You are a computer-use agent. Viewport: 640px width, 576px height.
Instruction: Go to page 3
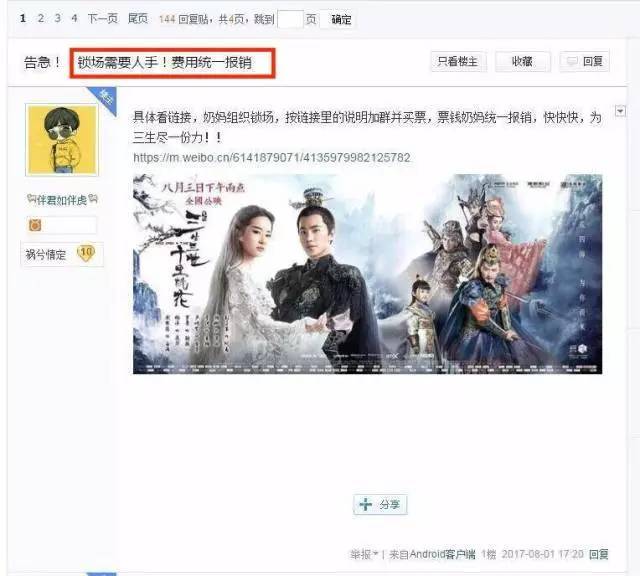[58, 18]
